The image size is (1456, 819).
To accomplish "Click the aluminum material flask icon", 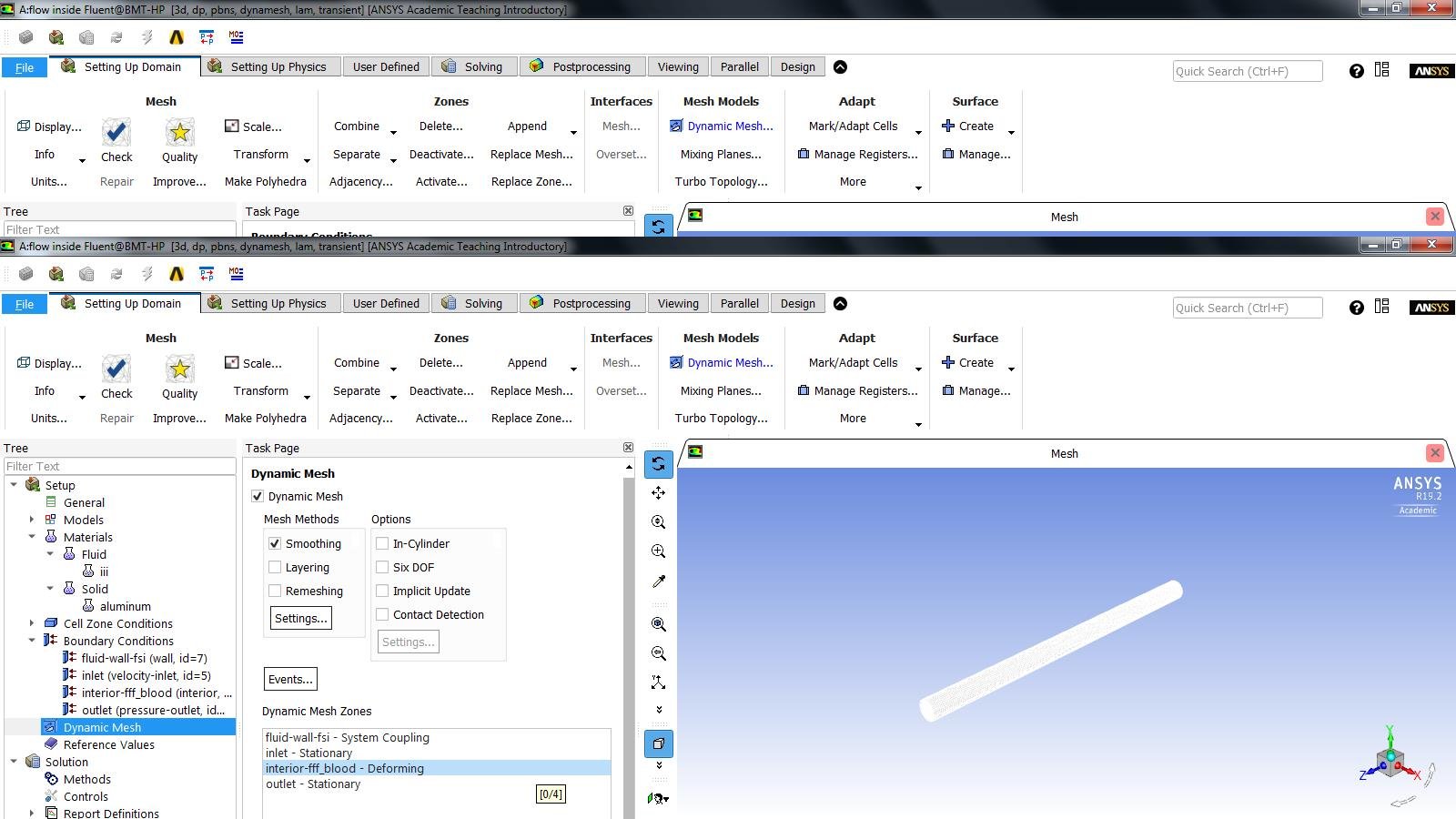I will [88, 605].
